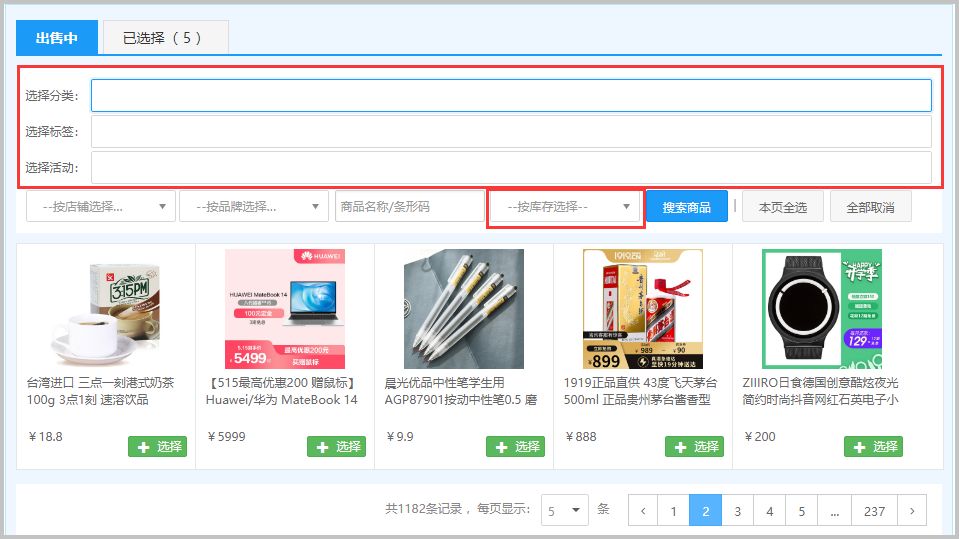Go to page 1
This screenshot has height=539, width=959.
[673, 511]
